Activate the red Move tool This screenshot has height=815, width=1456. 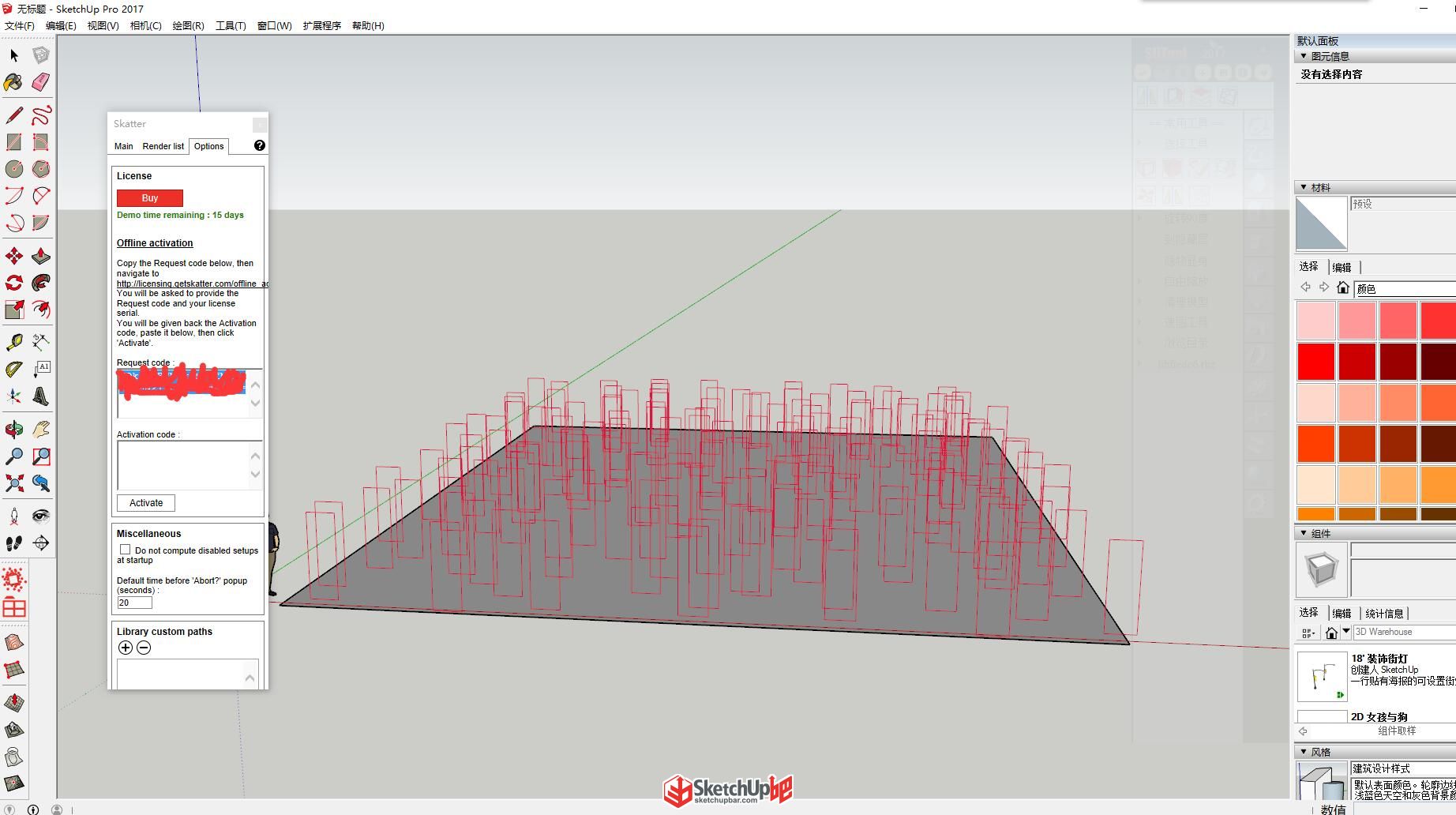14,256
